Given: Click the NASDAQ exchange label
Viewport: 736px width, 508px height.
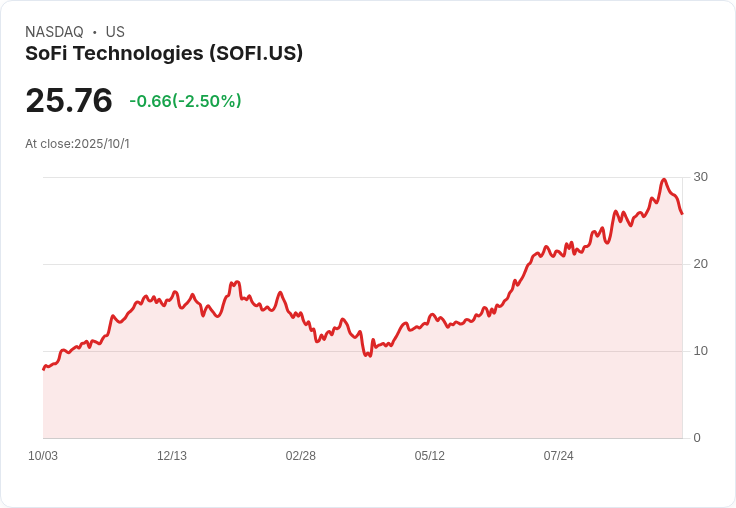Looking at the screenshot, I should click(54, 32).
